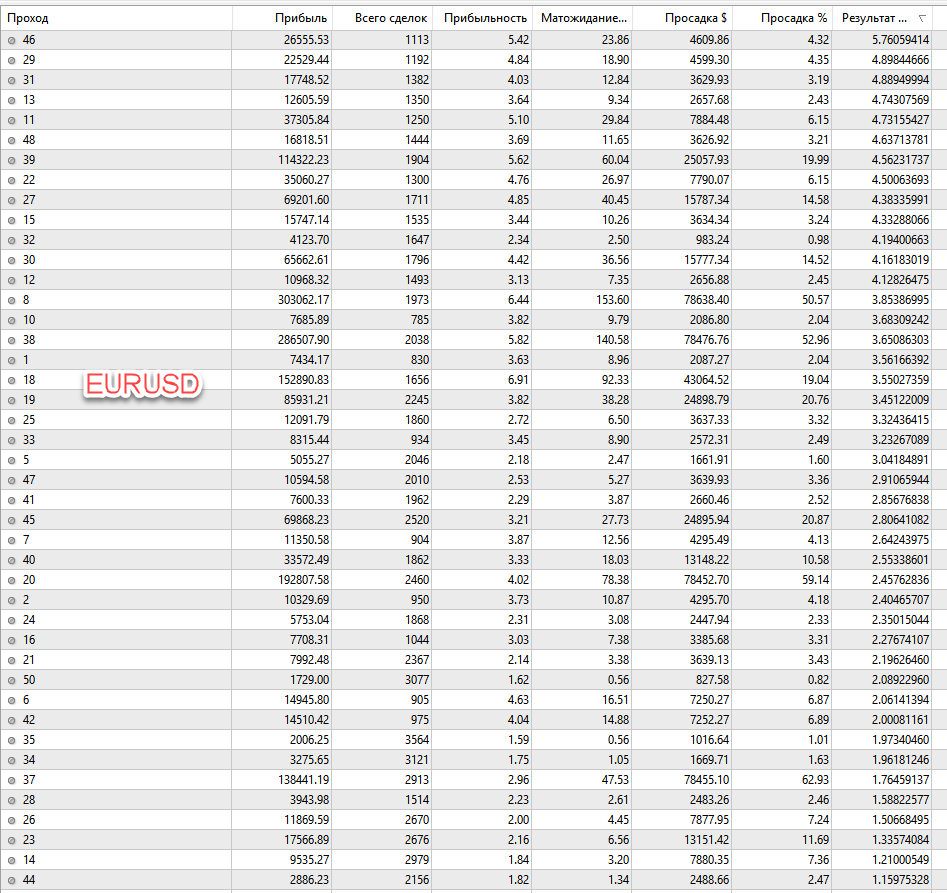Screen dimensions: 947x893
Task: Select result value 4.19400663
Action: 900,240
